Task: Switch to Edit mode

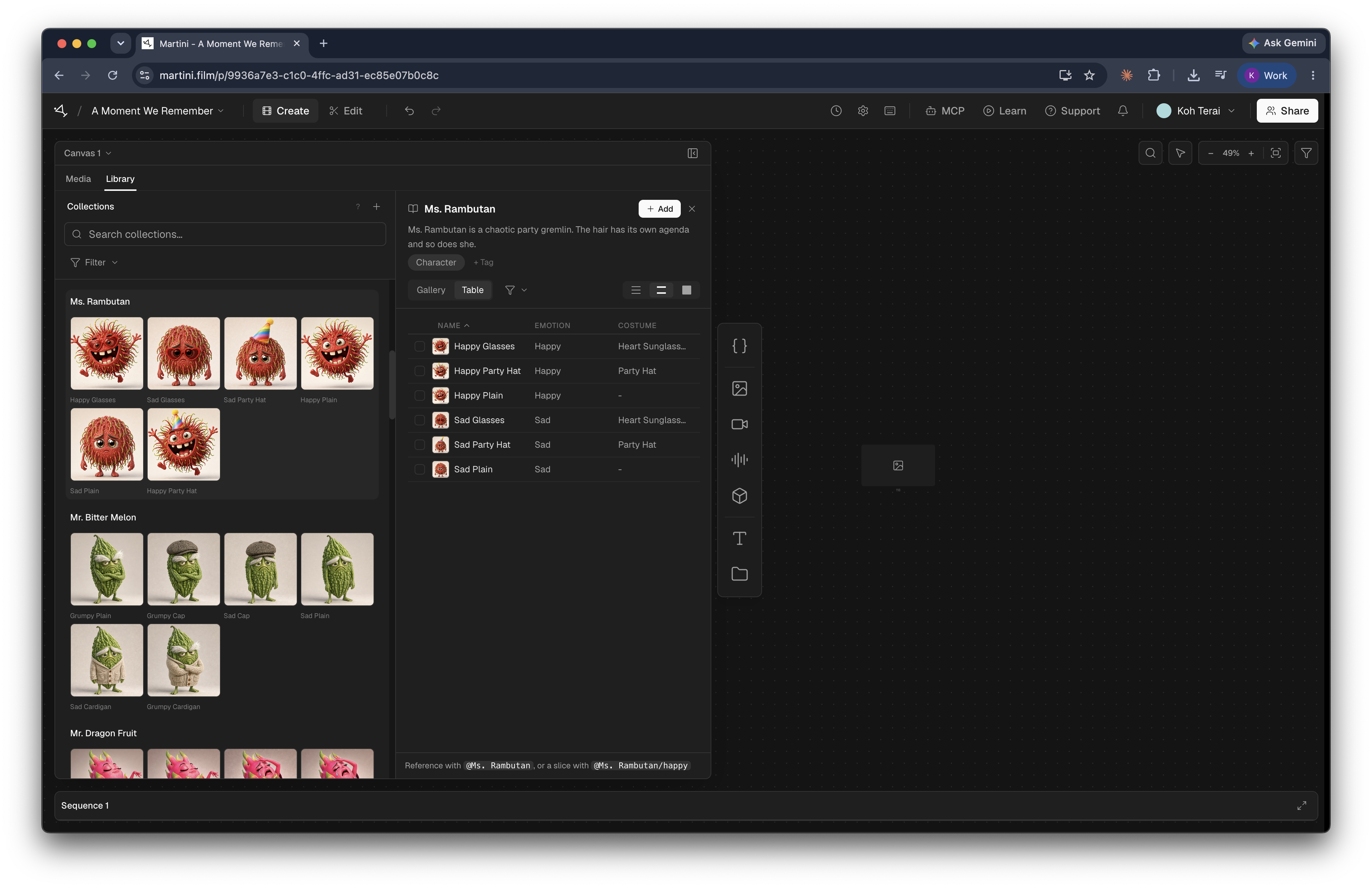Action: (345, 111)
